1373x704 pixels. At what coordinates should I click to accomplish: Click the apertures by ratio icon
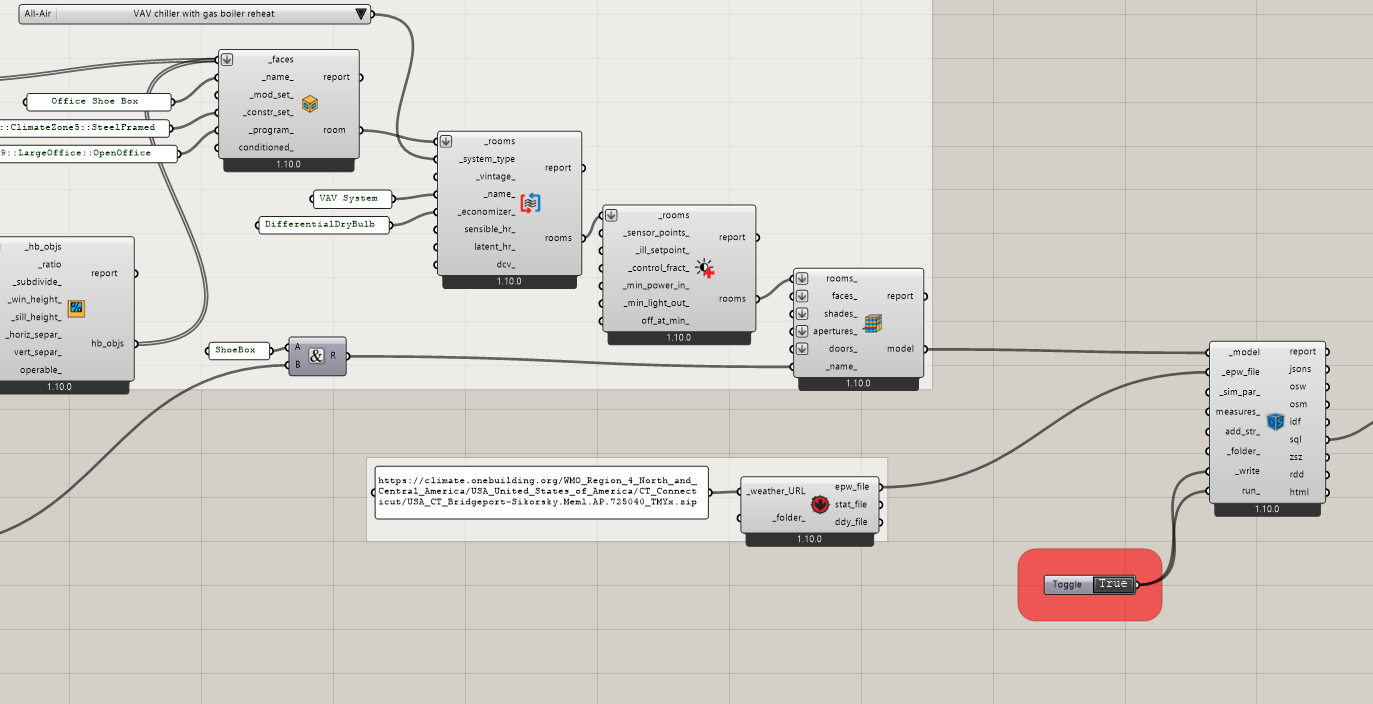coord(76,308)
